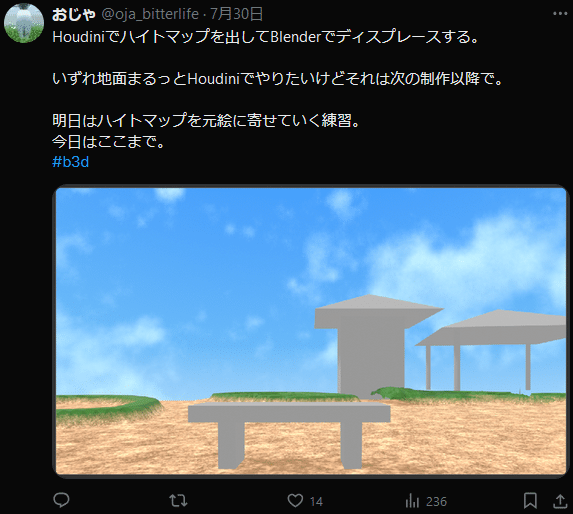Click the view count 236

coord(436,502)
